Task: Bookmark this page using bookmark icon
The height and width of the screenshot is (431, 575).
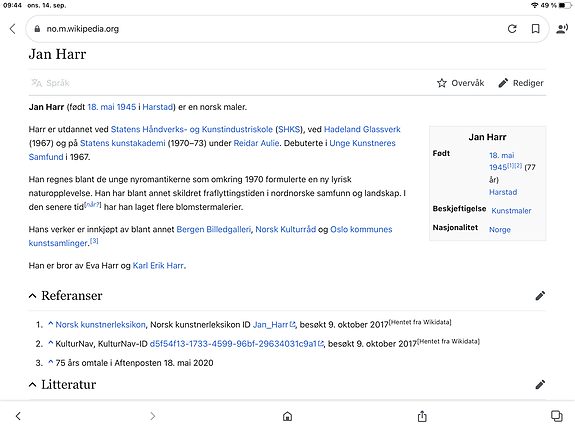Action: (x=535, y=29)
